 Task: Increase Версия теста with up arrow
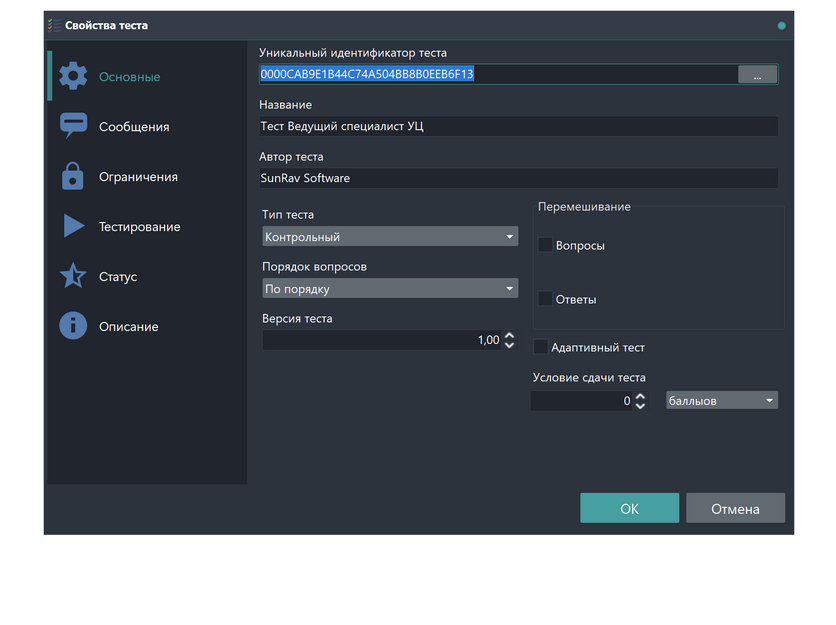[510, 335]
